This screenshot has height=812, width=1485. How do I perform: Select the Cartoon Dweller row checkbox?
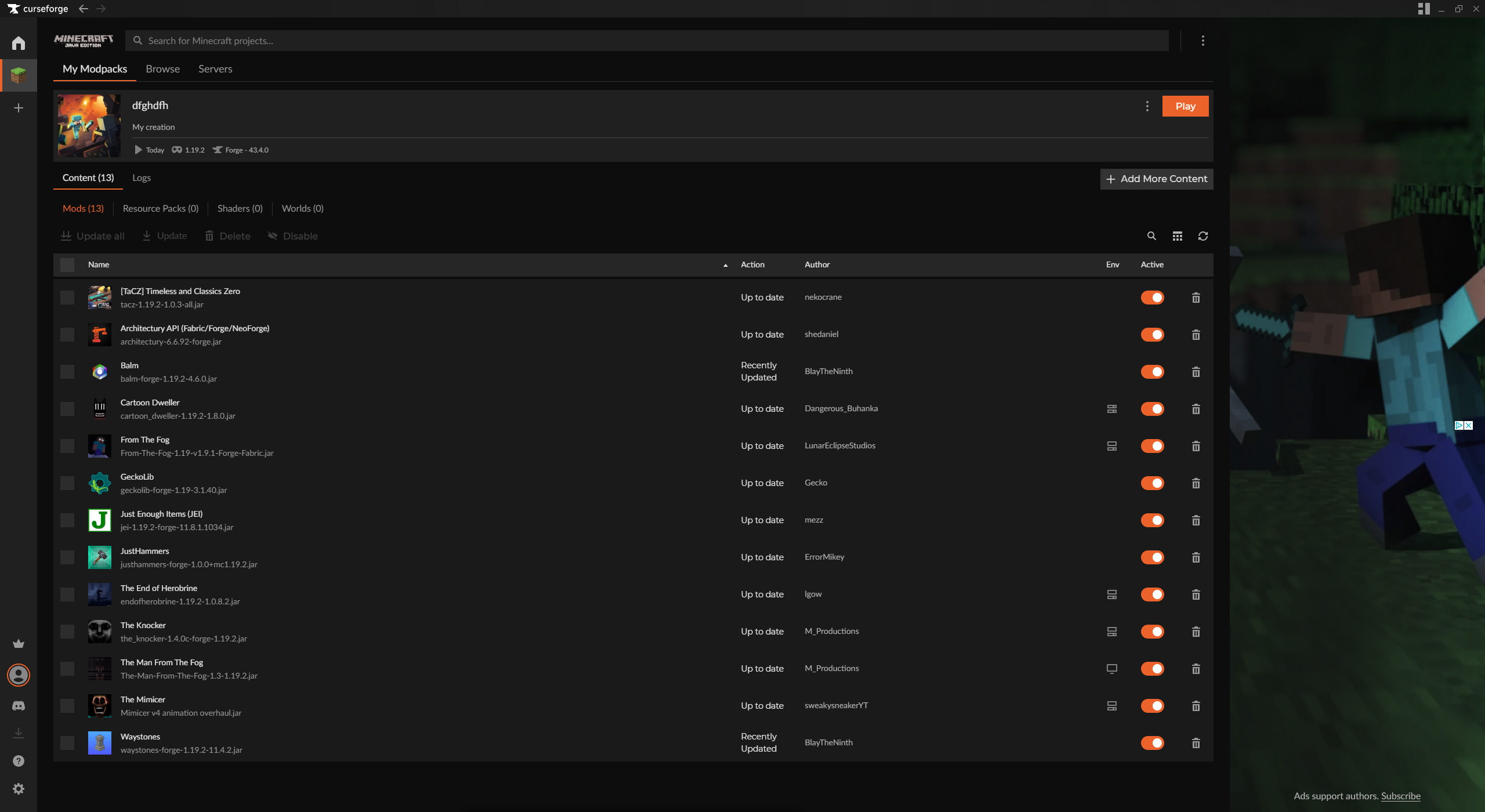click(x=67, y=409)
